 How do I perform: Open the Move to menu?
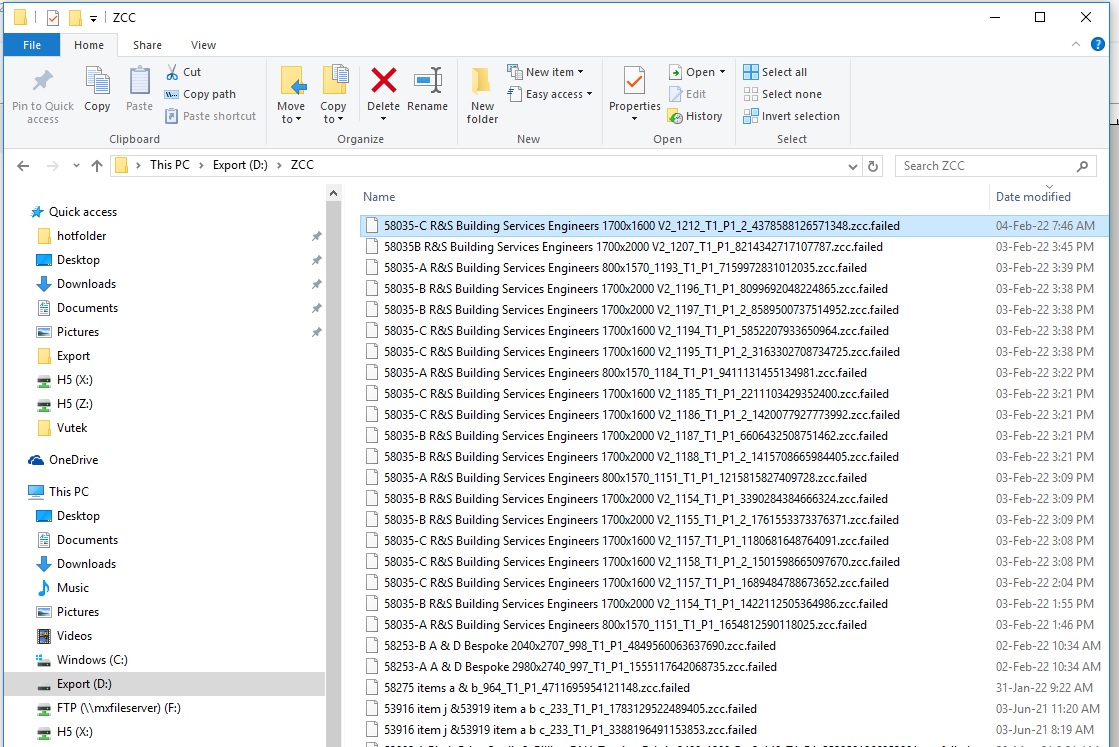pyautogui.click(x=291, y=96)
